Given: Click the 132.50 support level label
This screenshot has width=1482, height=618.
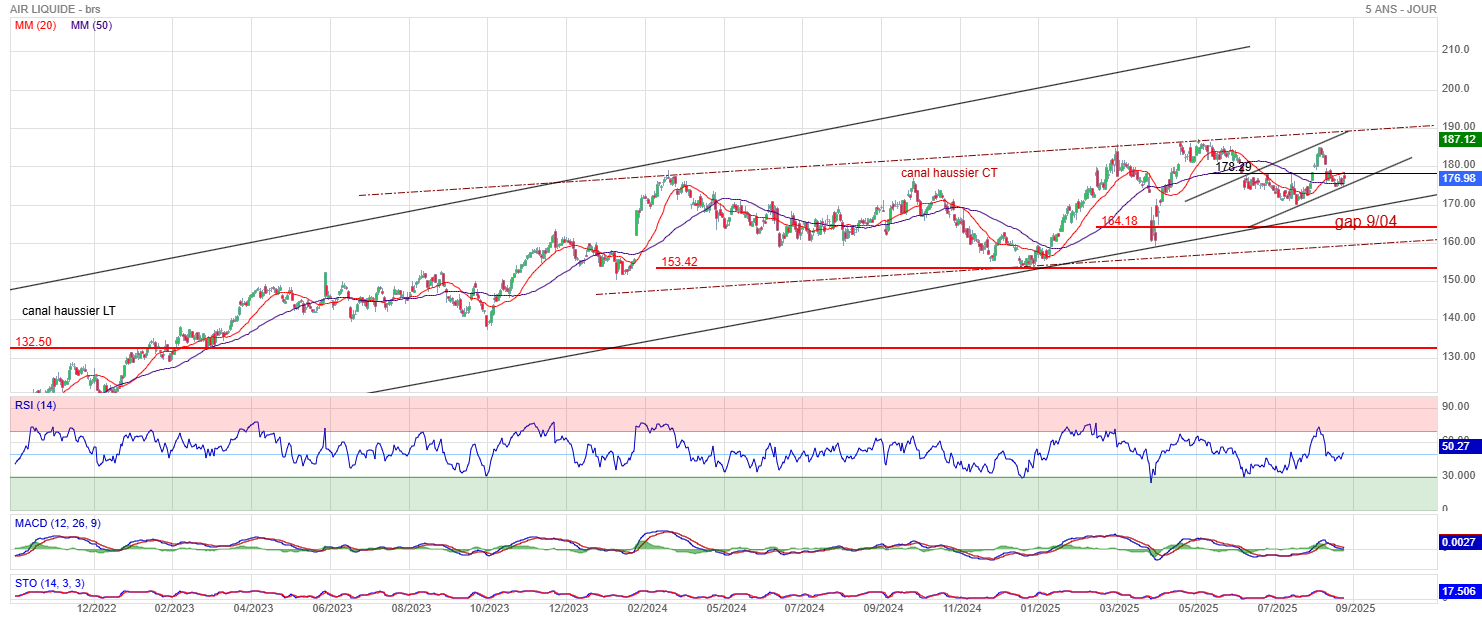Looking at the screenshot, I should tap(33, 341).
